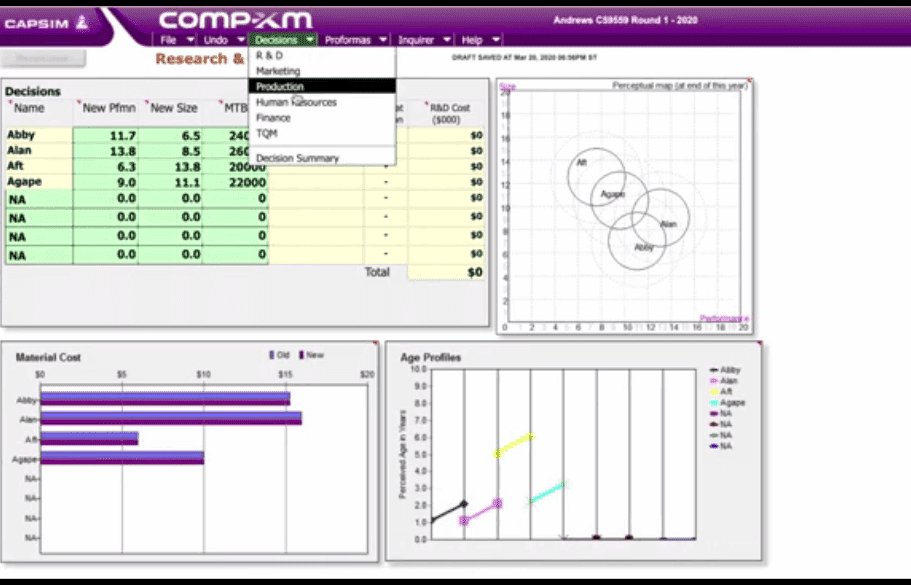Click the Agape legend marker in Age Profiles
Screen dimensions: 911x585
point(714,403)
